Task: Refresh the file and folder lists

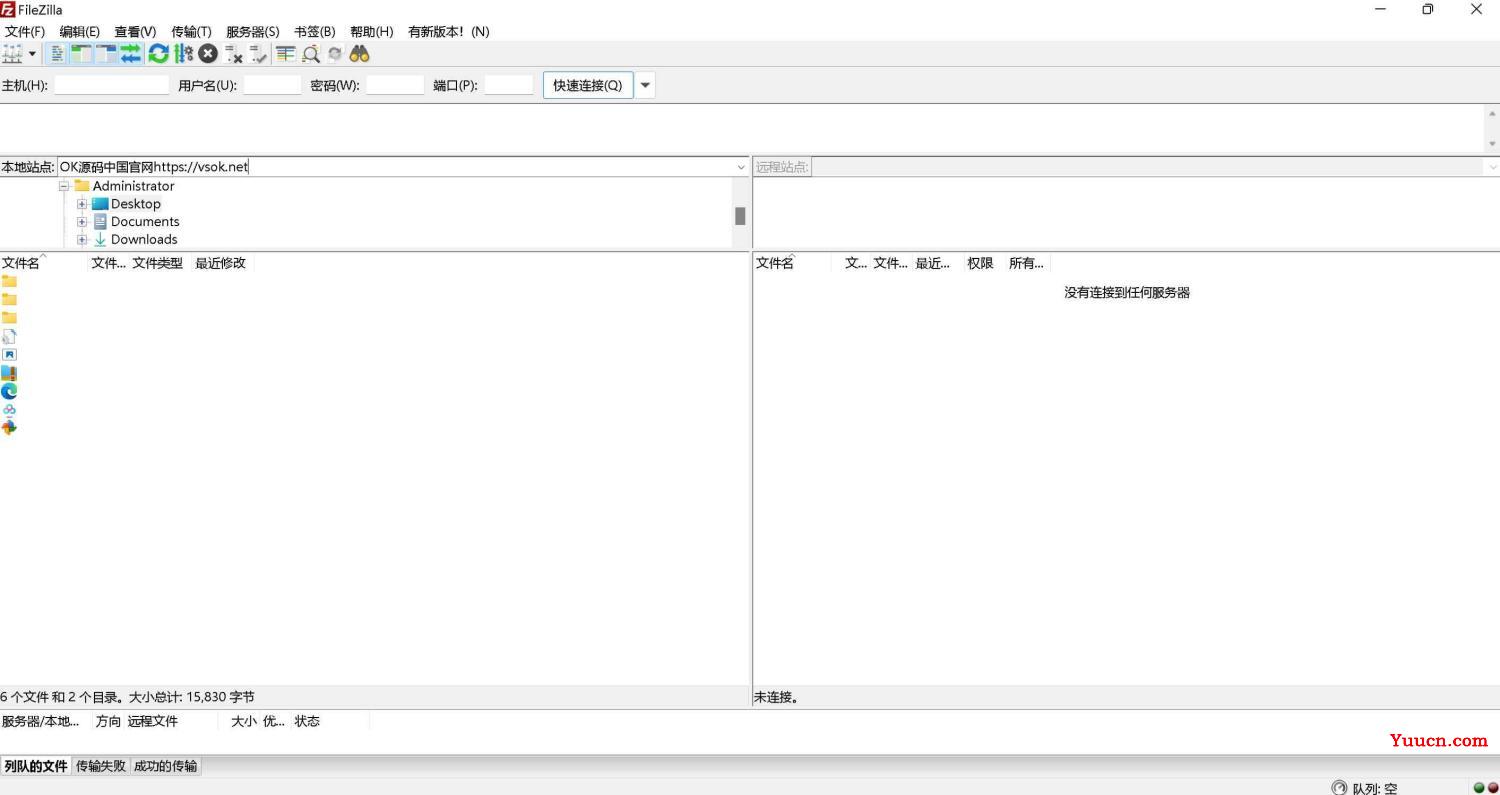Action: coord(158,54)
